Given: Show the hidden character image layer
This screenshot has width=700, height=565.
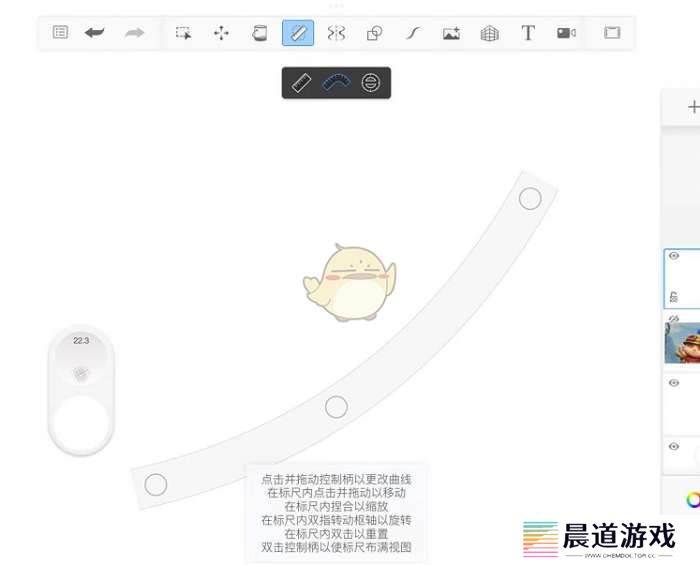Looking at the screenshot, I should tap(674, 318).
